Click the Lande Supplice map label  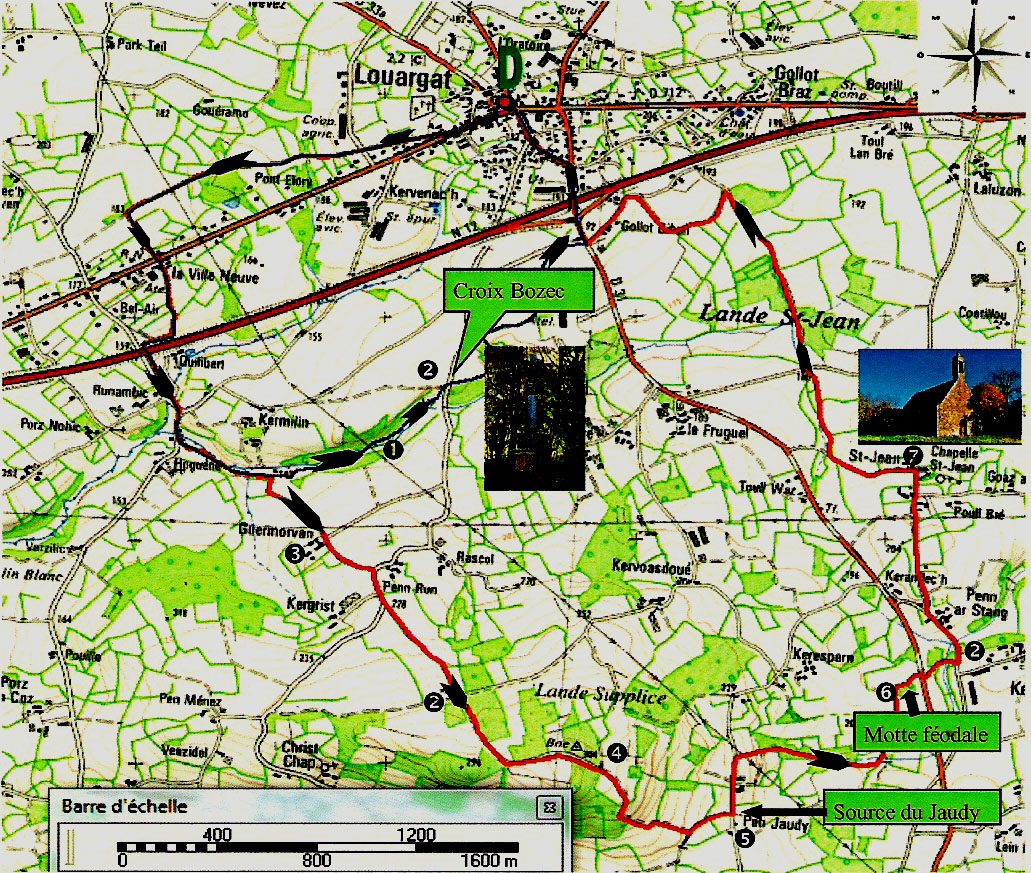click(600, 692)
